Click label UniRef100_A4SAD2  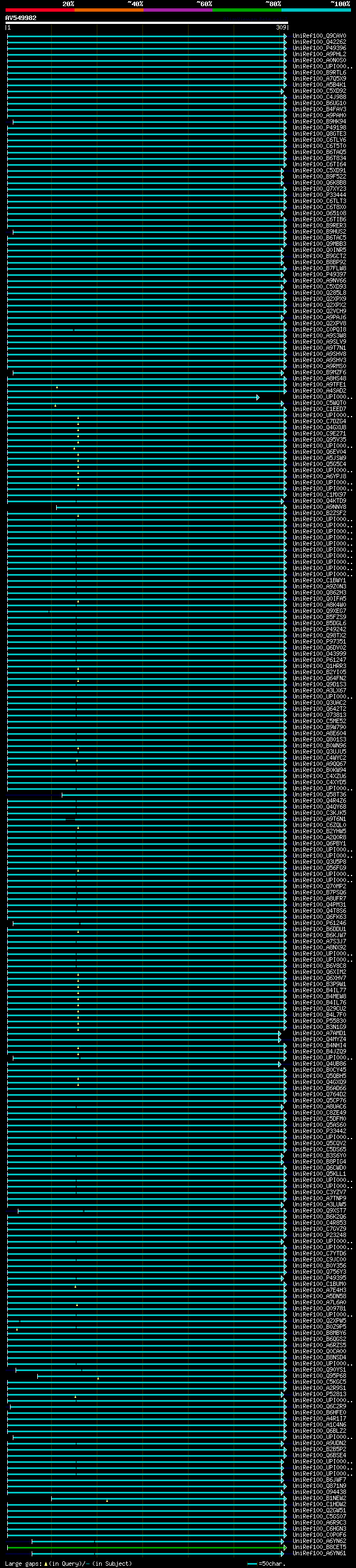[319, 391]
